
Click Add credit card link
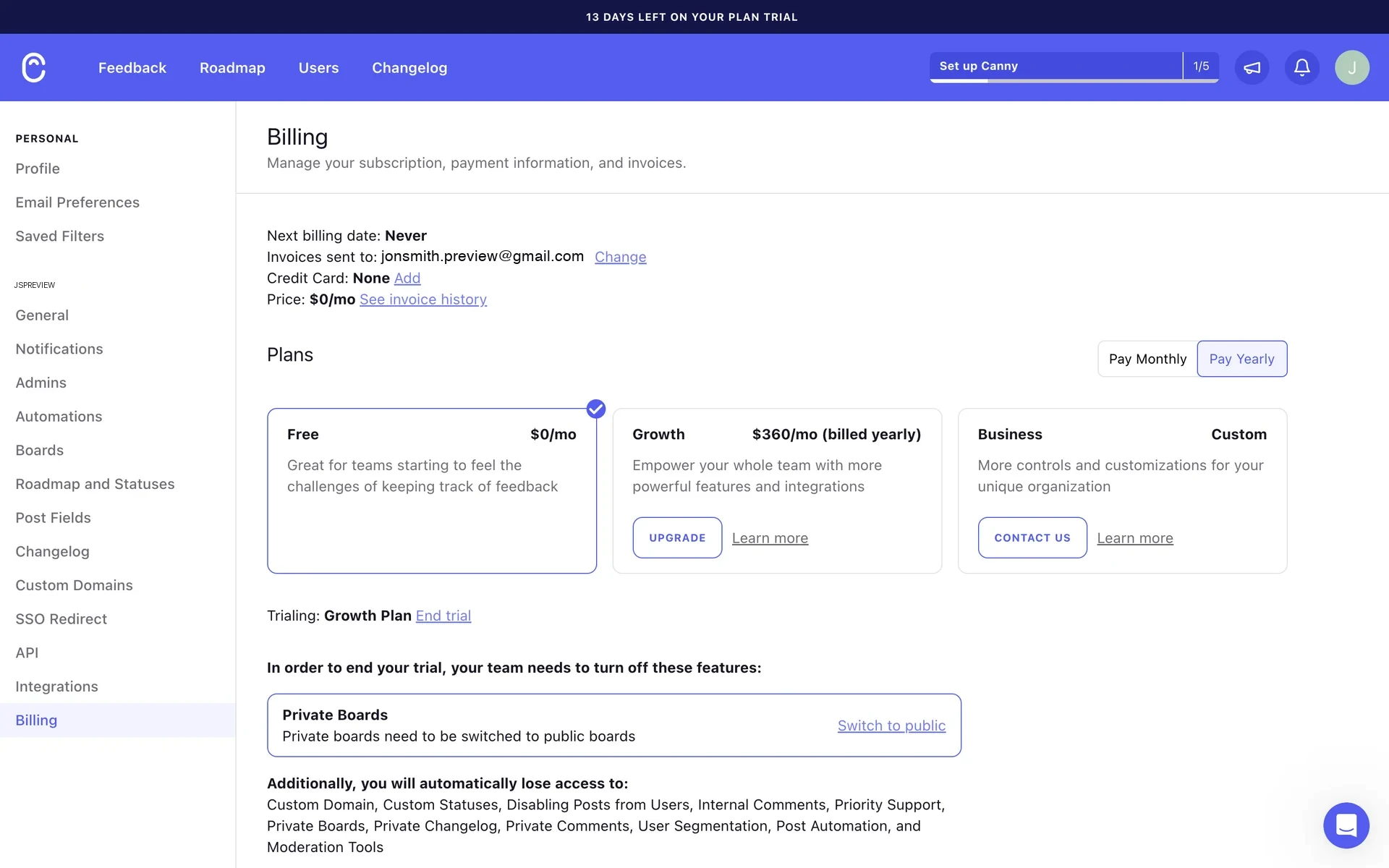pos(407,278)
